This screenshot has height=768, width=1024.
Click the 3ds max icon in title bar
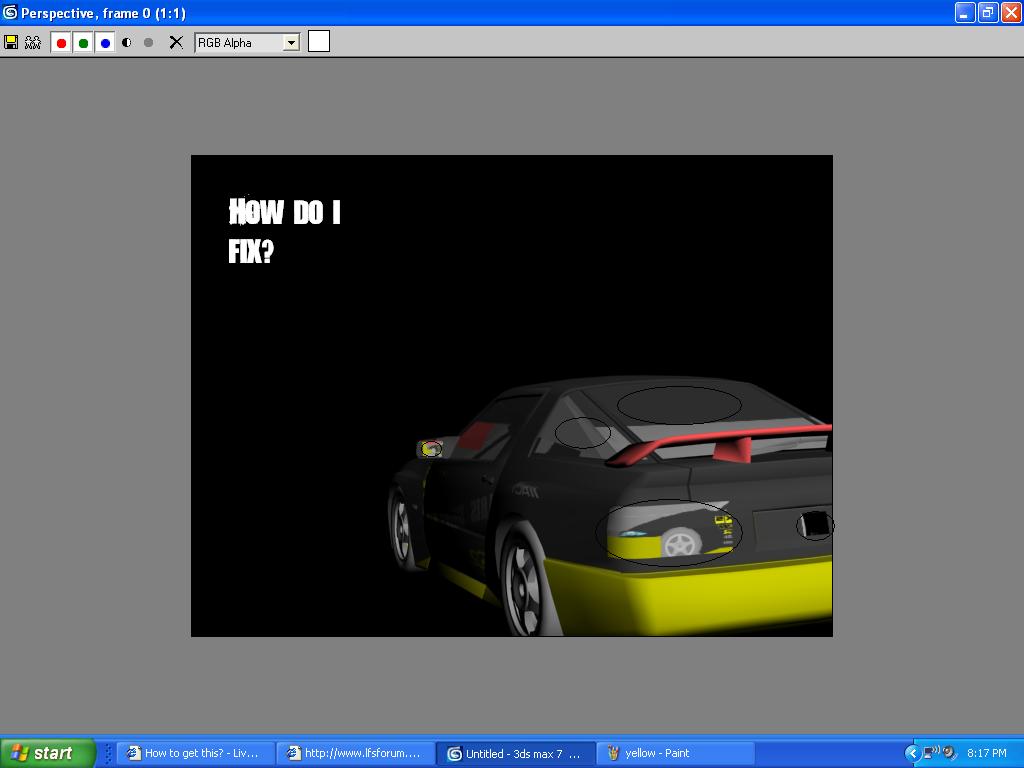[10, 13]
